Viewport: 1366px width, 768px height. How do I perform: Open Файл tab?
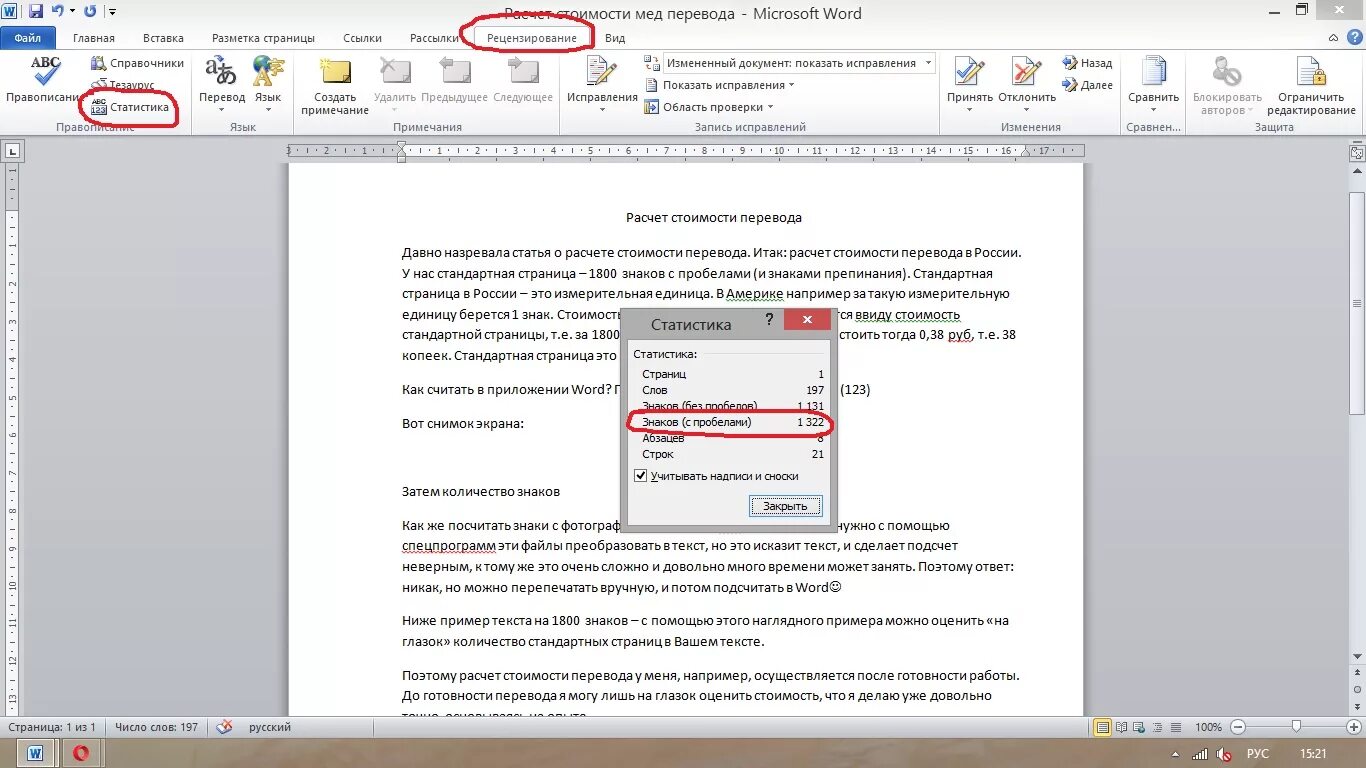click(x=27, y=38)
